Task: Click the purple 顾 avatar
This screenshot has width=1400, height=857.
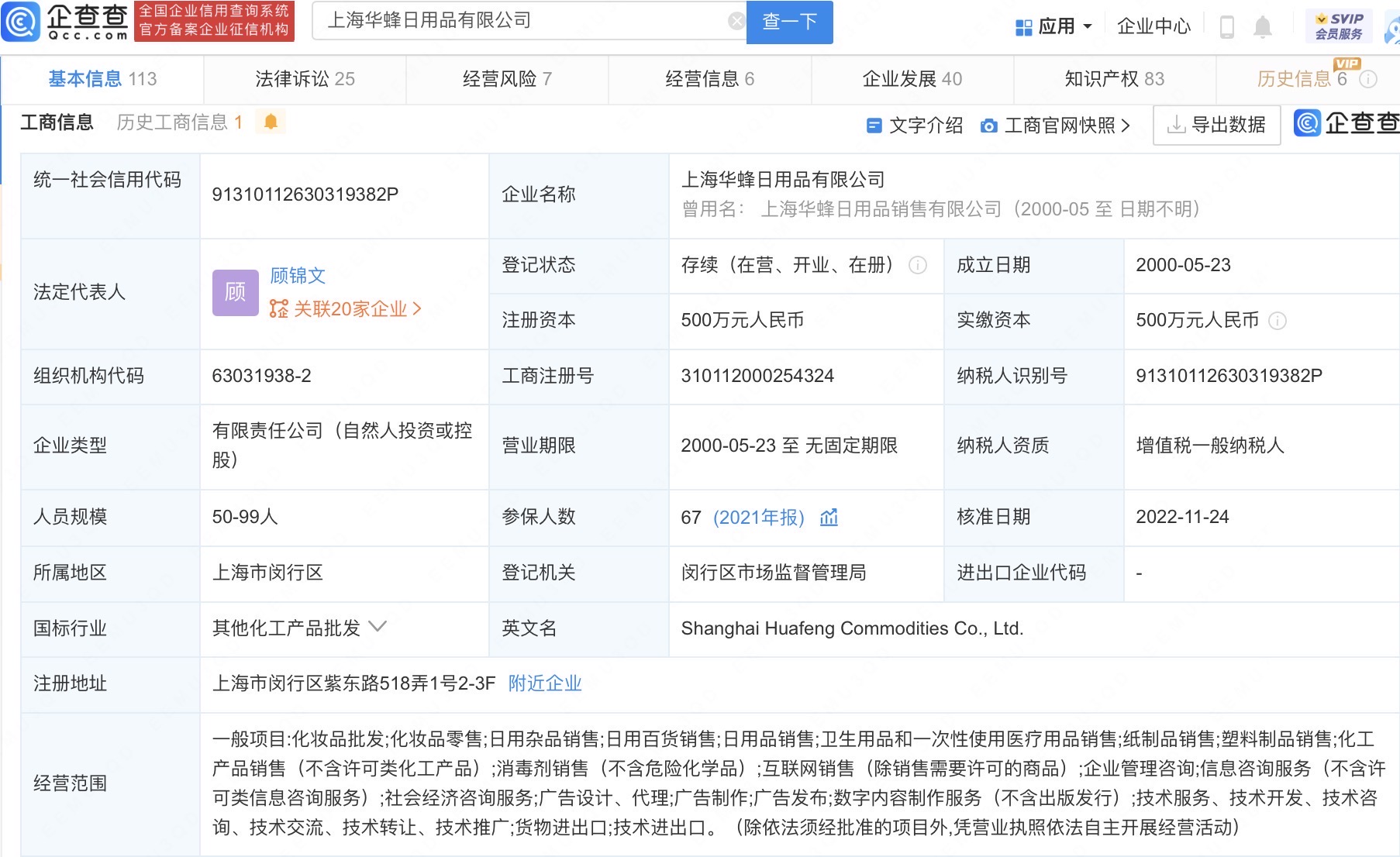Action: point(235,292)
